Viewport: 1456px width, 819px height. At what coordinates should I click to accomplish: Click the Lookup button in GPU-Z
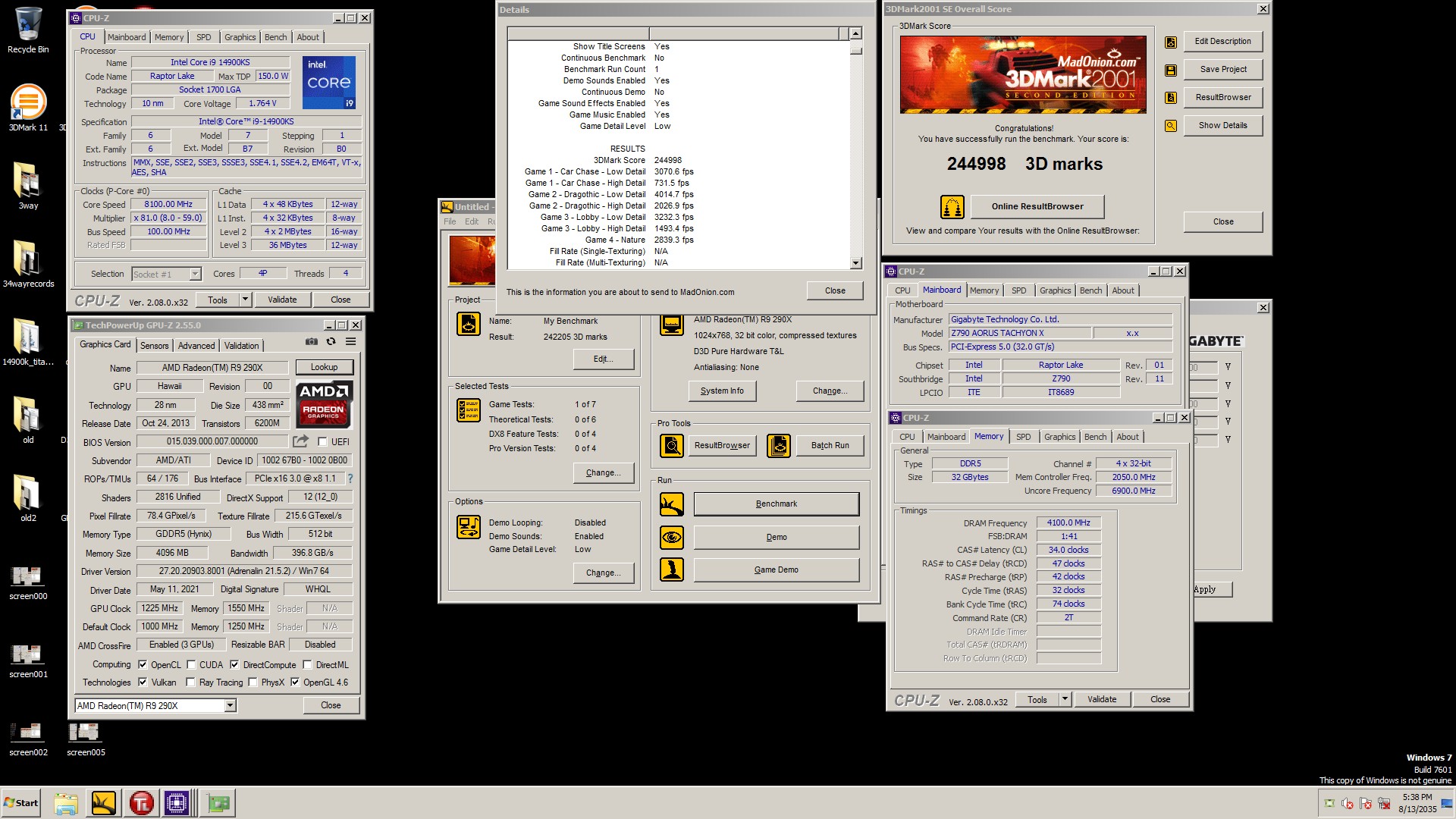[x=324, y=367]
